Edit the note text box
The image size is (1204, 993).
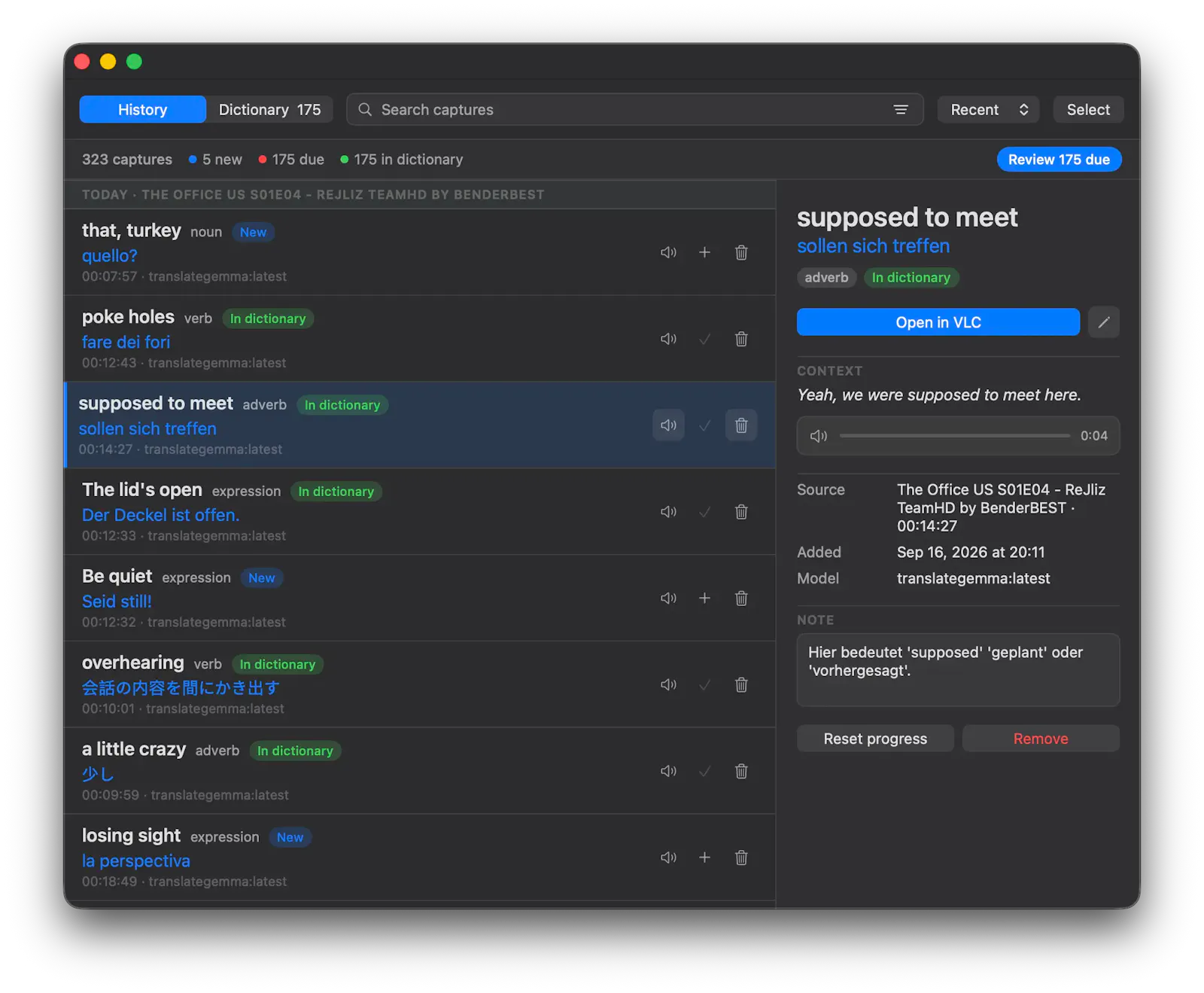958,670
